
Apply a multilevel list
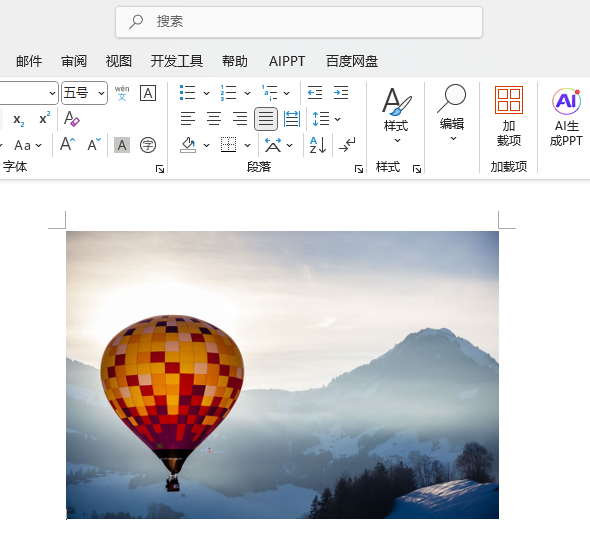[x=269, y=93]
